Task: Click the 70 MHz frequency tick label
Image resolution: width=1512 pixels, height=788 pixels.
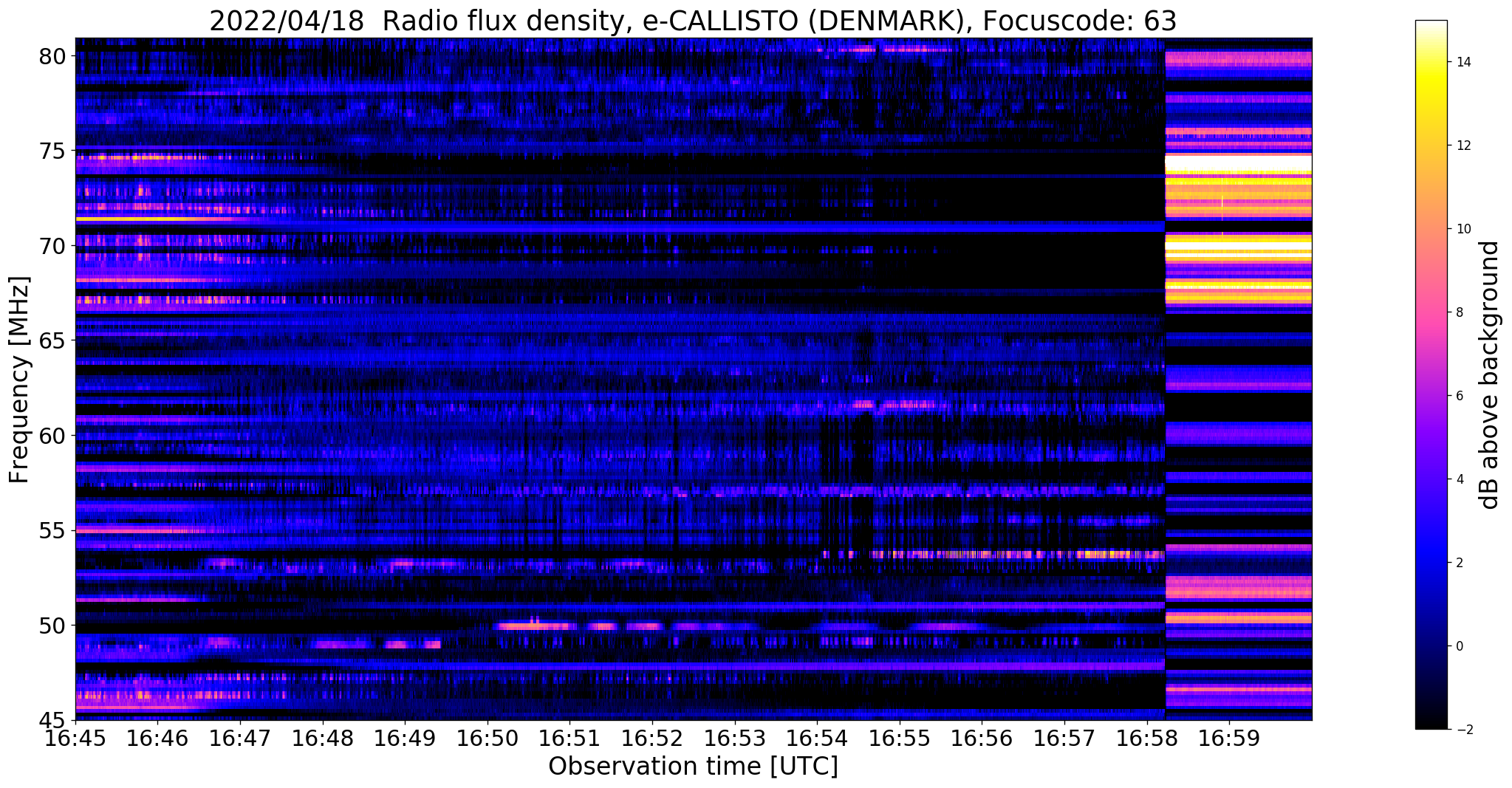Action: pos(52,246)
